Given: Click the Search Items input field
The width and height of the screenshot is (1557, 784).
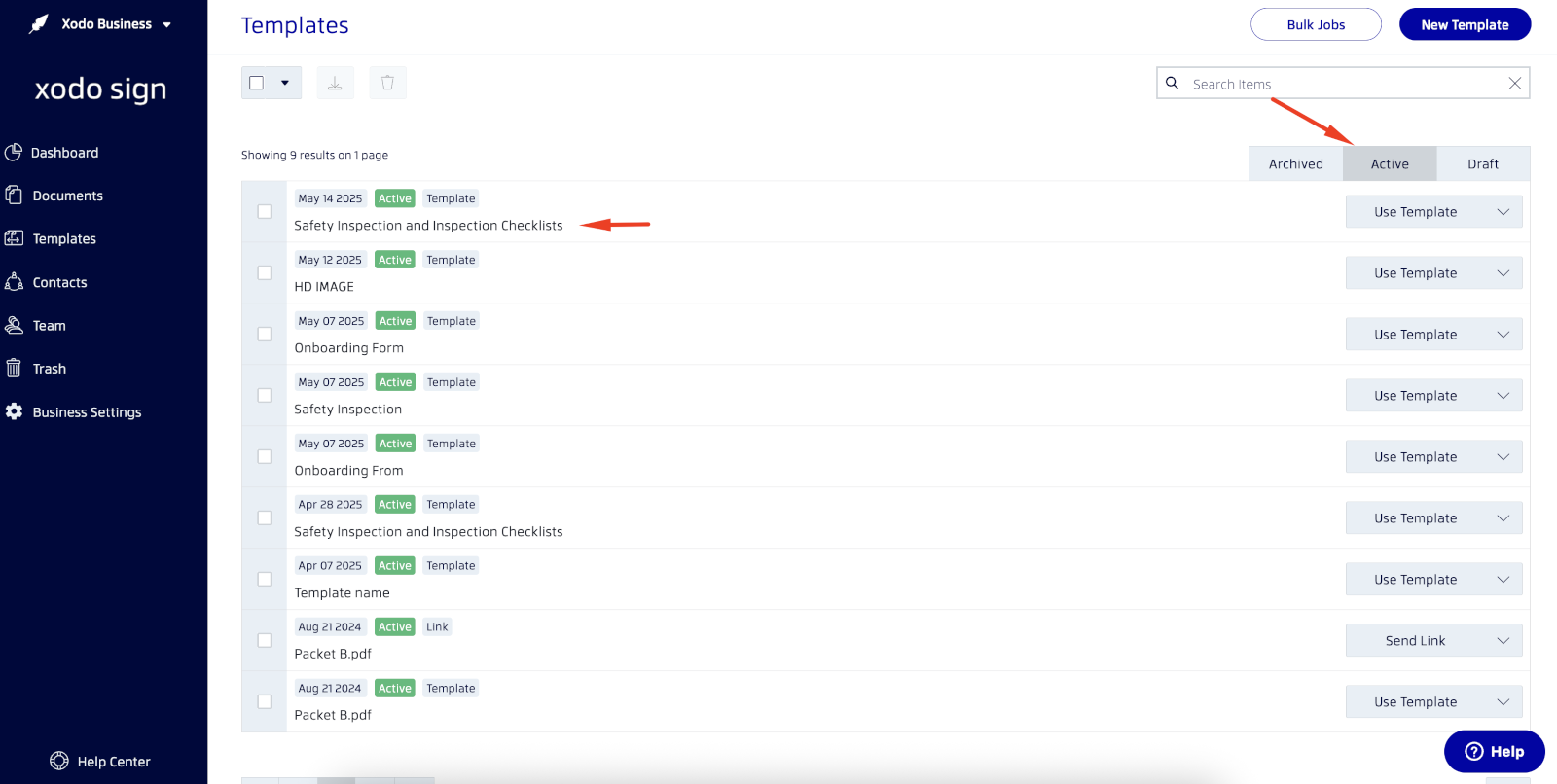Looking at the screenshot, I should (1343, 84).
